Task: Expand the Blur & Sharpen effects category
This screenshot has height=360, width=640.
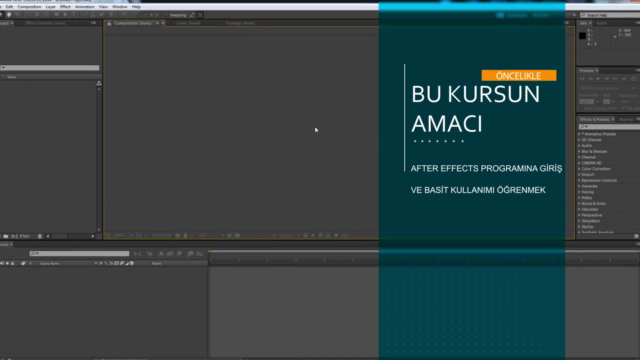Action: point(579,151)
